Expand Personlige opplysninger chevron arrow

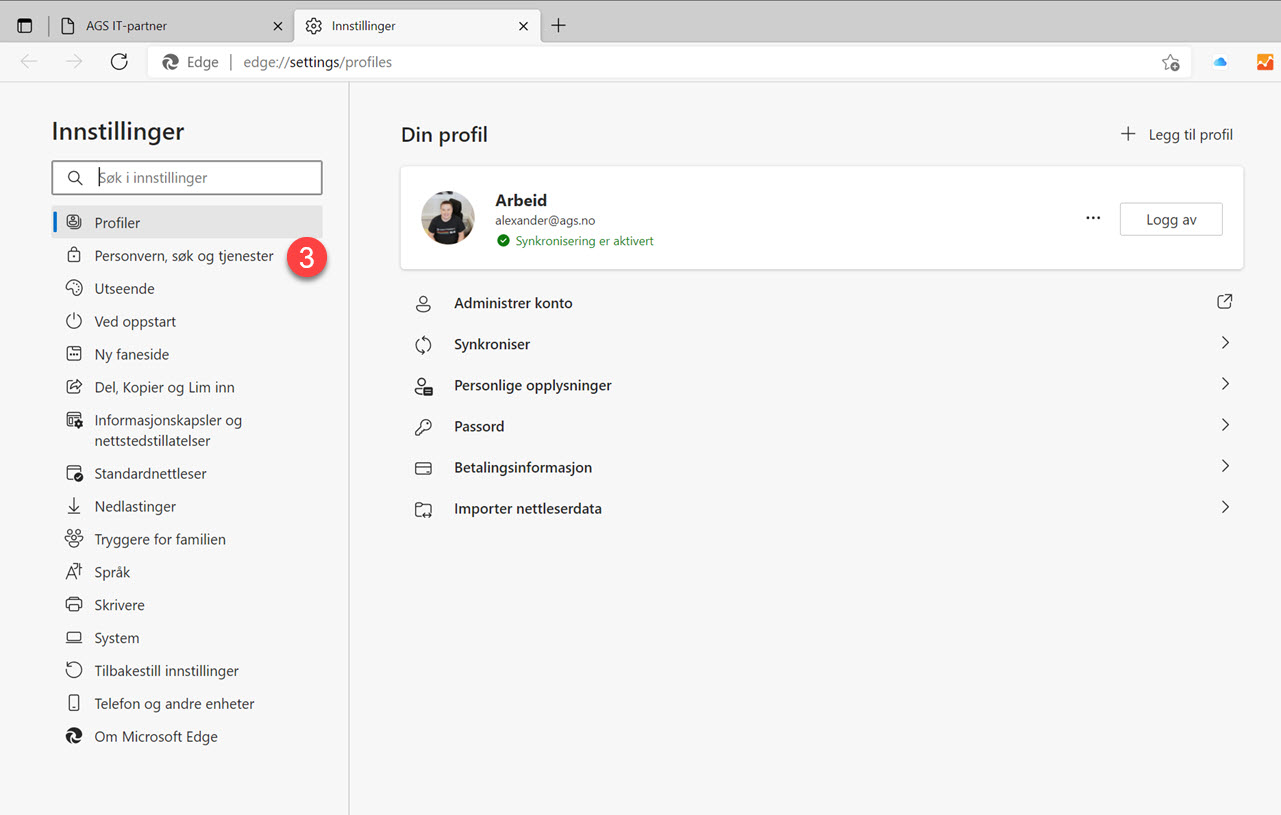point(1225,384)
